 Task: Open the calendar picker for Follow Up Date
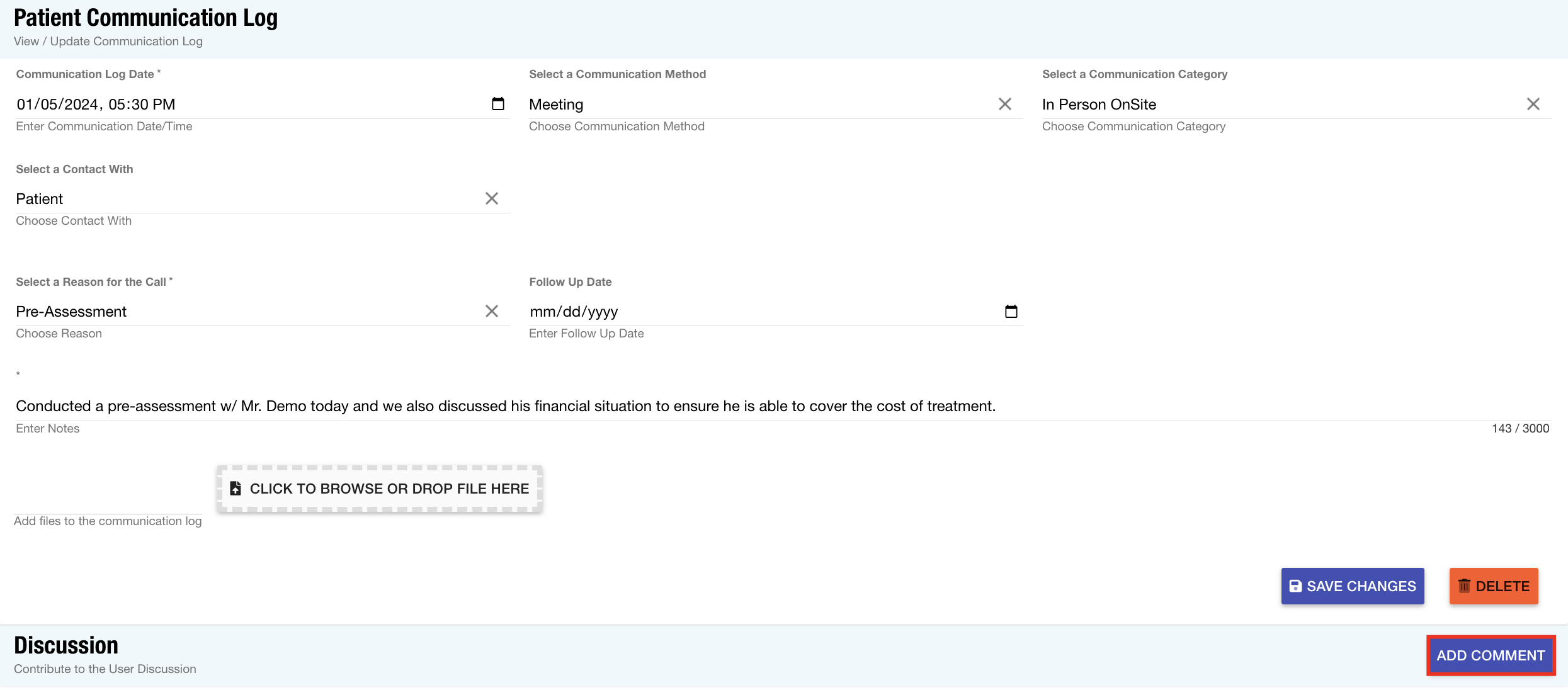click(1011, 310)
